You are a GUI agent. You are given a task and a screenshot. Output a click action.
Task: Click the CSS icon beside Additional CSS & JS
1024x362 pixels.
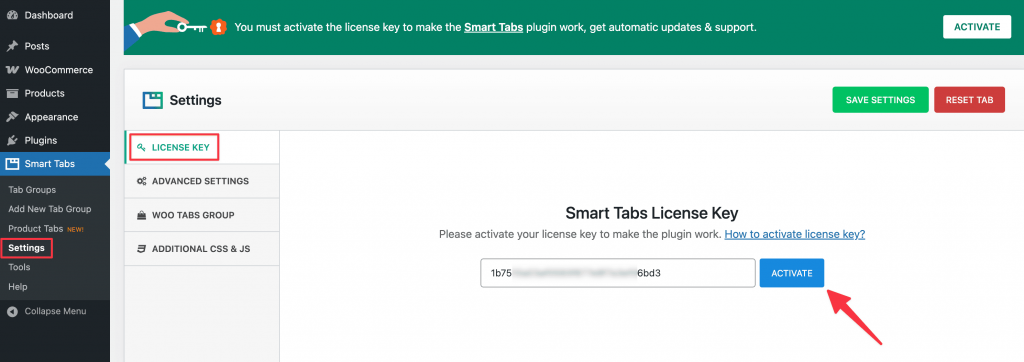tap(141, 249)
